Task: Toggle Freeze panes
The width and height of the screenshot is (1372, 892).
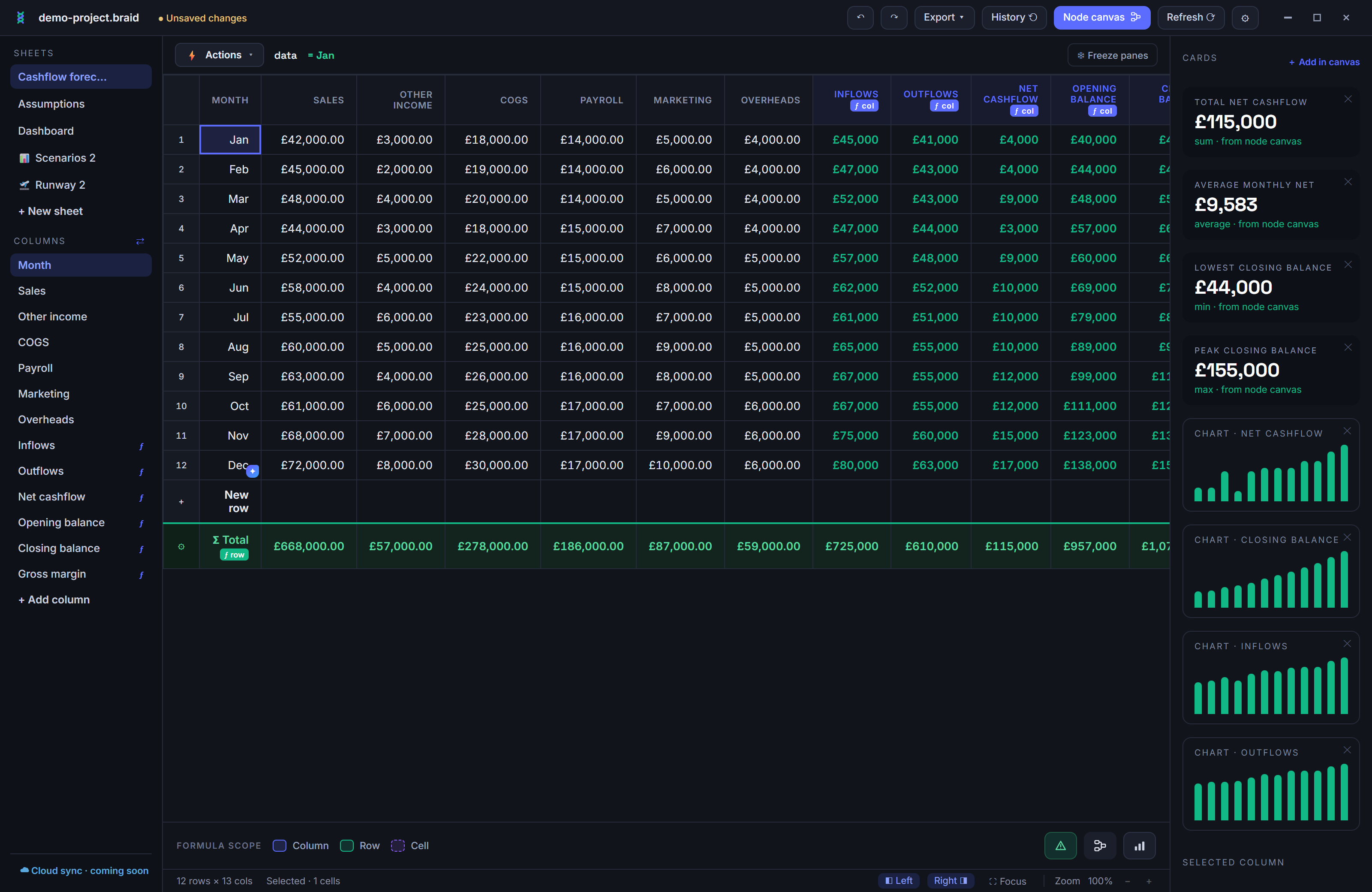Action: point(1112,55)
